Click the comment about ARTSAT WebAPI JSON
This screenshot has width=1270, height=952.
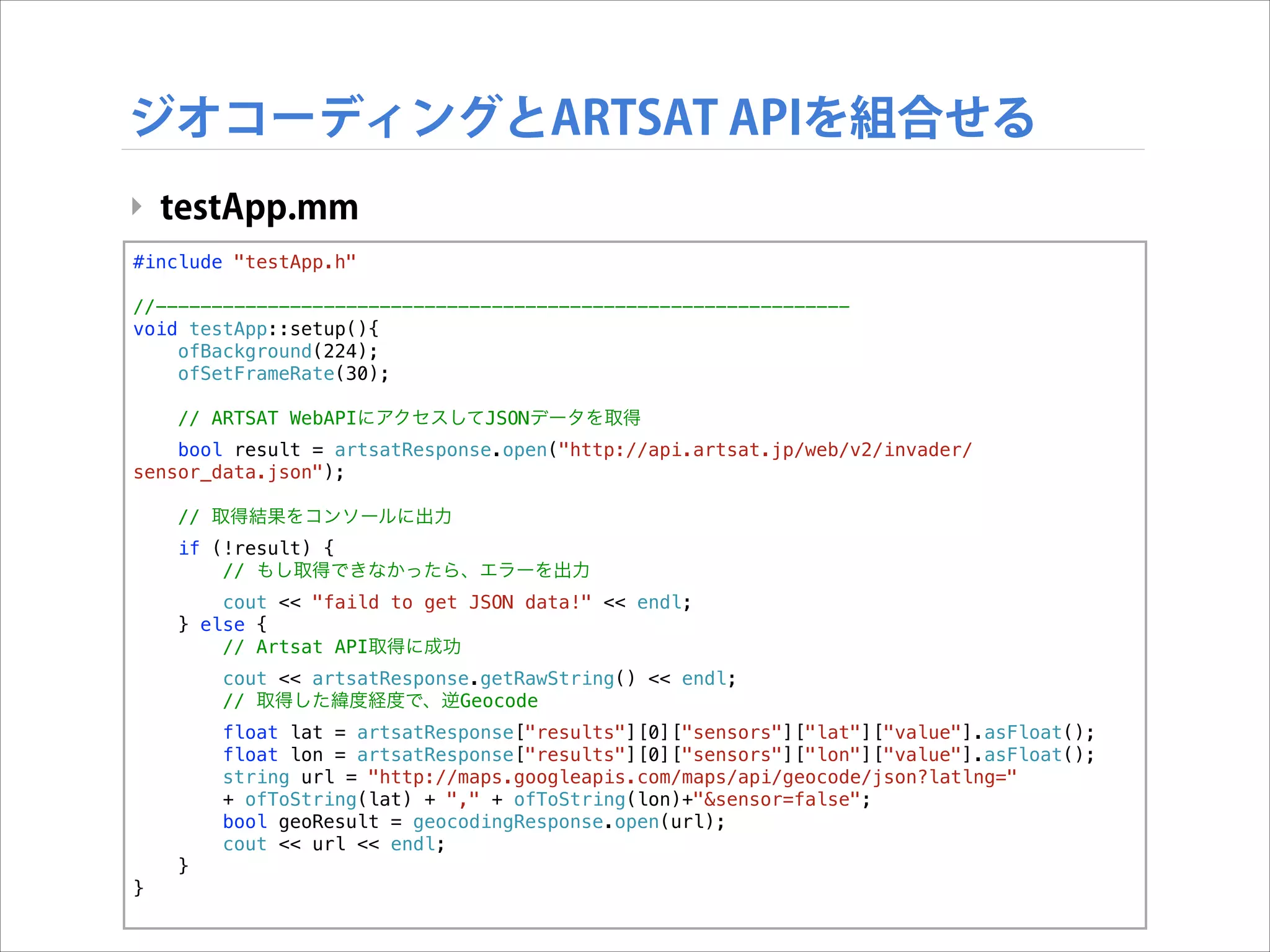[409, 418]
